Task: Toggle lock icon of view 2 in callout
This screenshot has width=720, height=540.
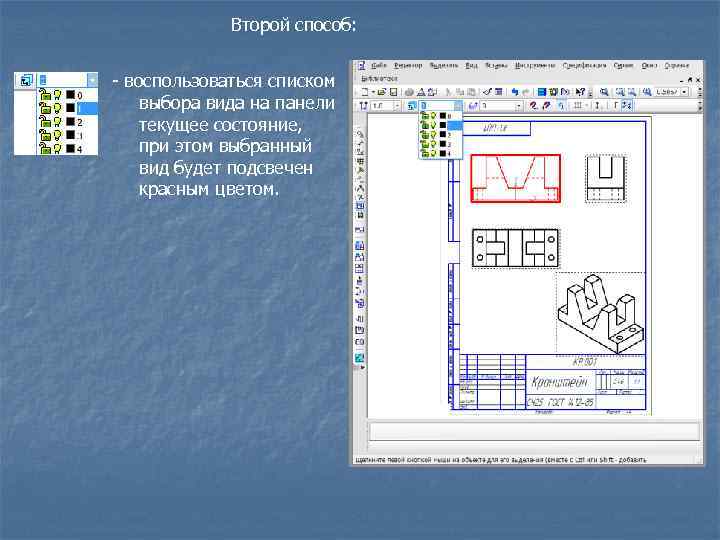Action: (x=45, y=122)
